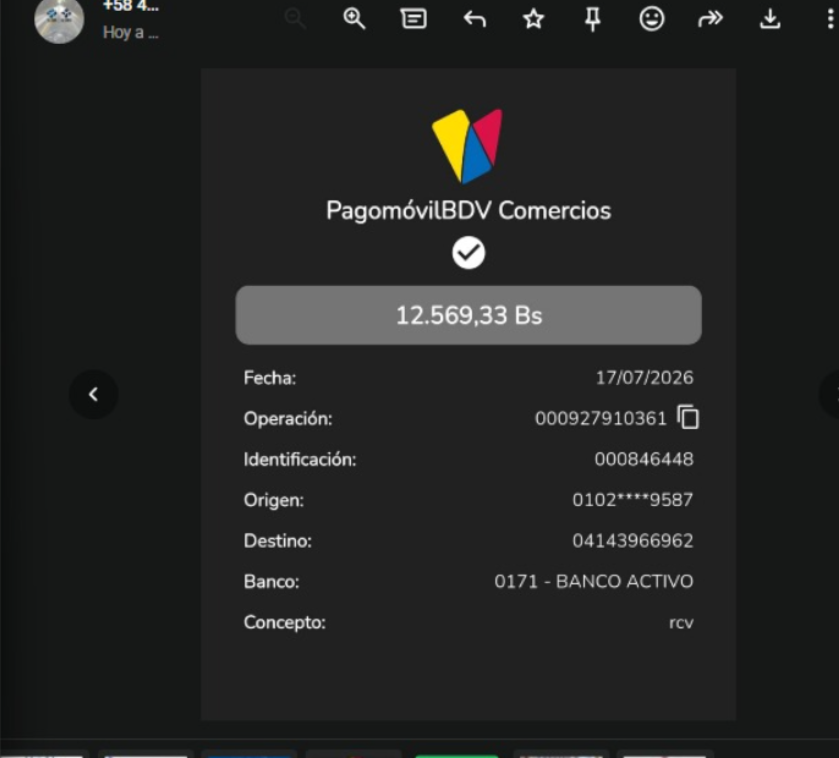Click the Fecha: label

tap(270, 378)
